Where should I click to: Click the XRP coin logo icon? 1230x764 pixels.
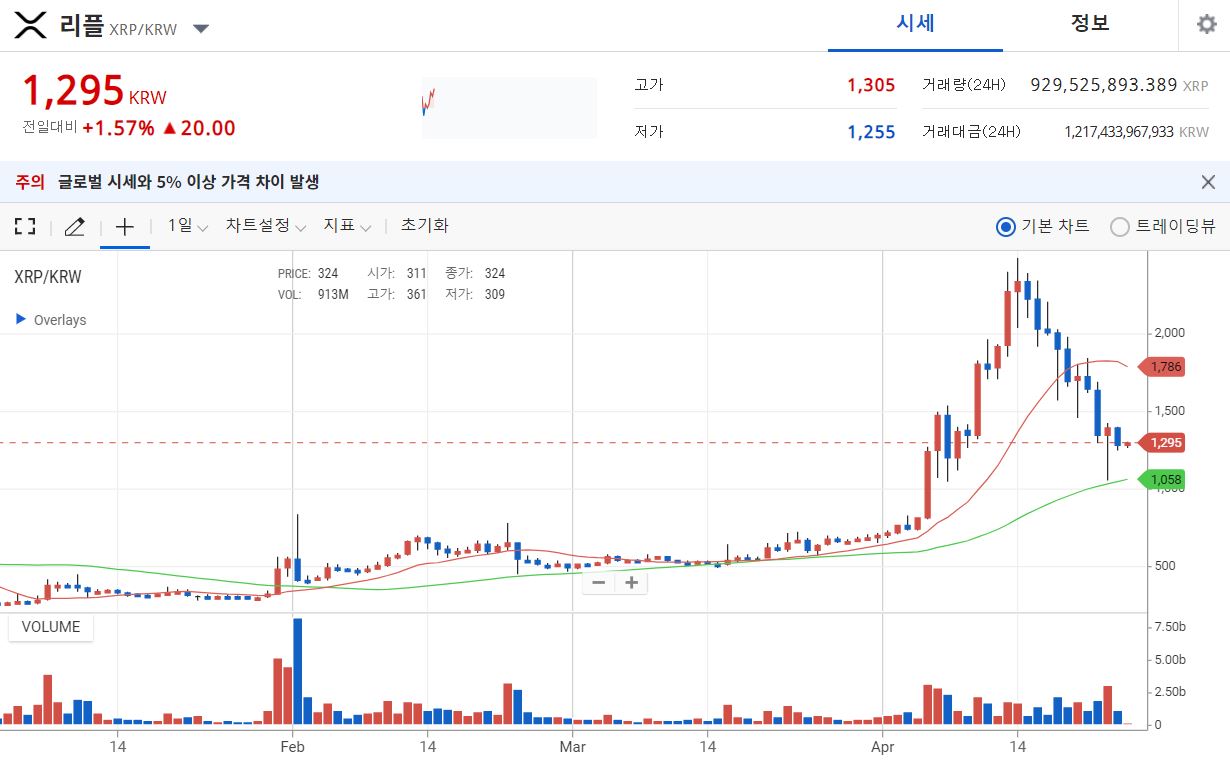pyautogui.click(x=31, y=26)
